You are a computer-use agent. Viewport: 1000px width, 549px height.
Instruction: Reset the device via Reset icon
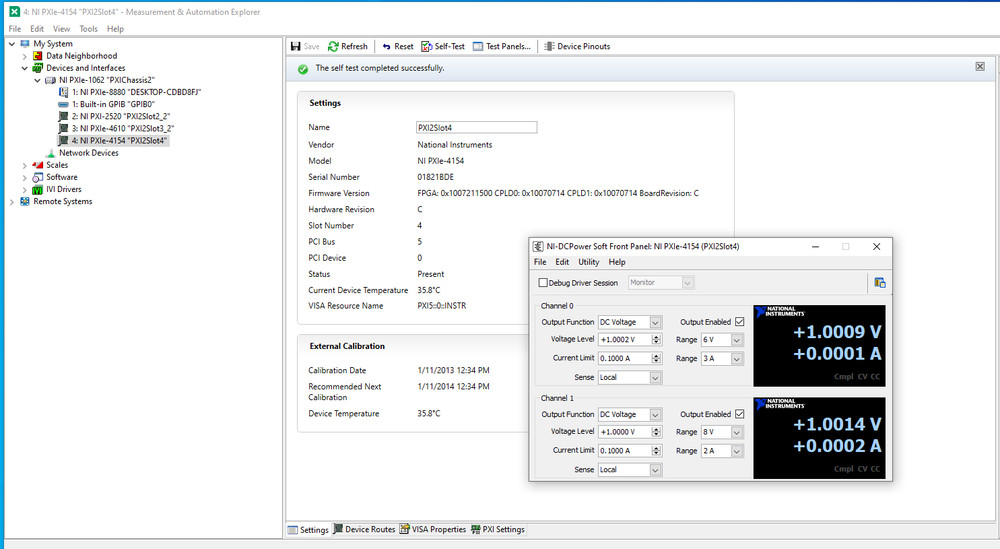[x=386, y=47]
